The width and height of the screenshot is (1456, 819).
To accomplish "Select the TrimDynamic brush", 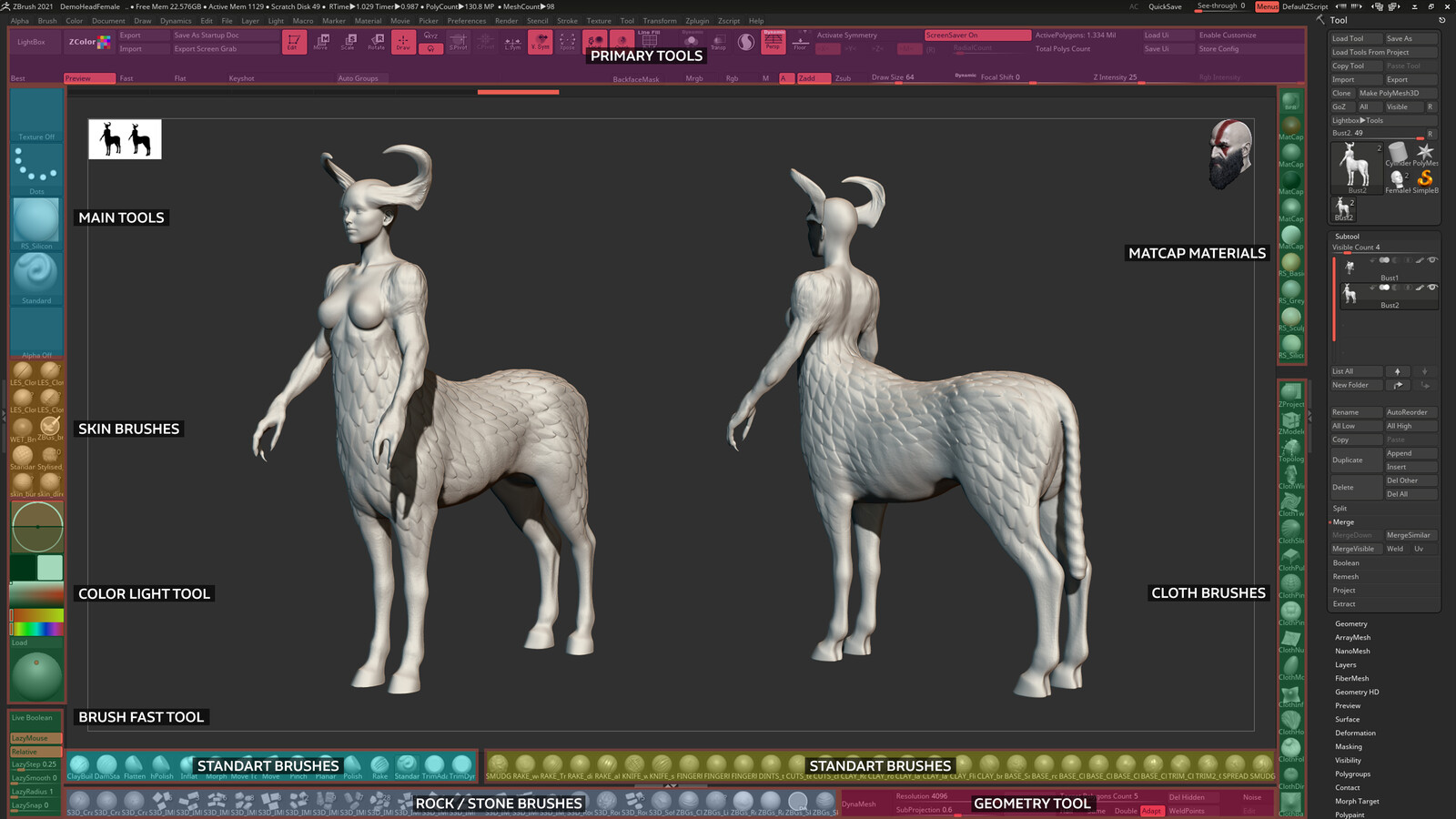I will [461, 766].
